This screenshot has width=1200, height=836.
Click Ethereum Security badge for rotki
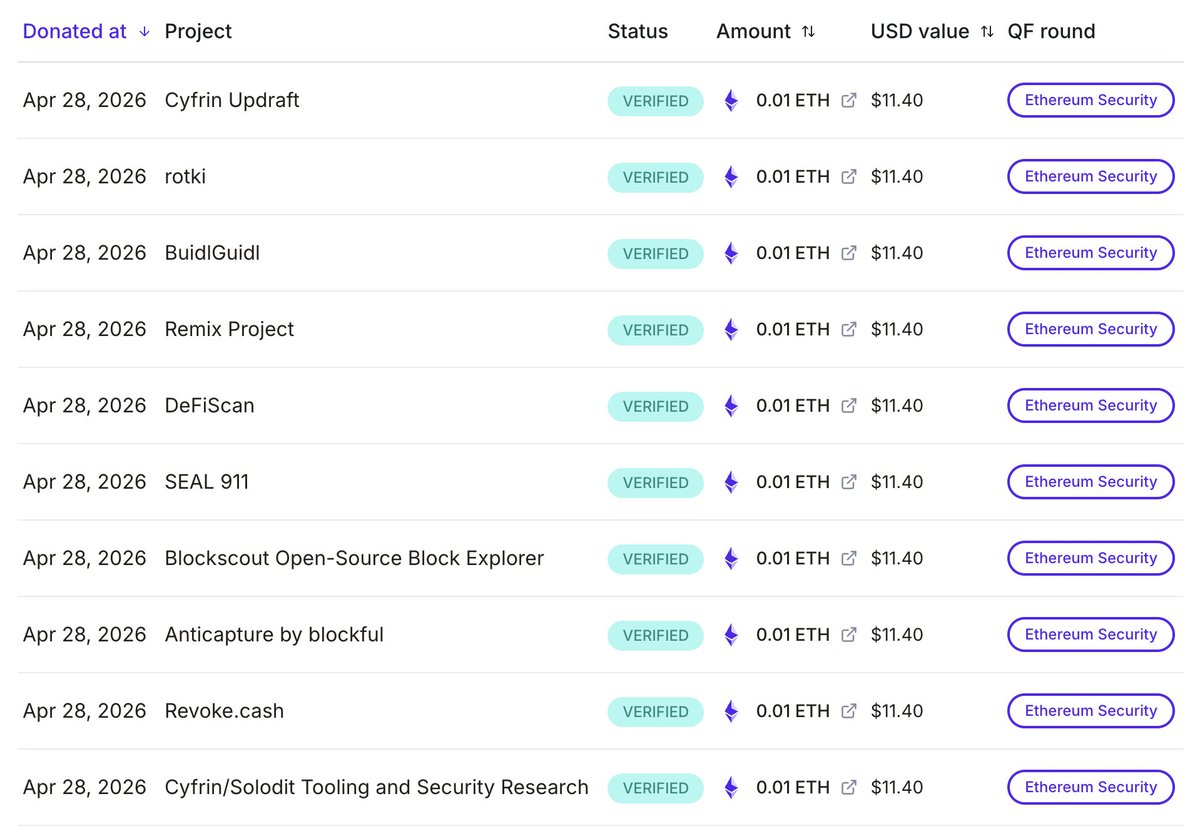tap(1091, 177)
